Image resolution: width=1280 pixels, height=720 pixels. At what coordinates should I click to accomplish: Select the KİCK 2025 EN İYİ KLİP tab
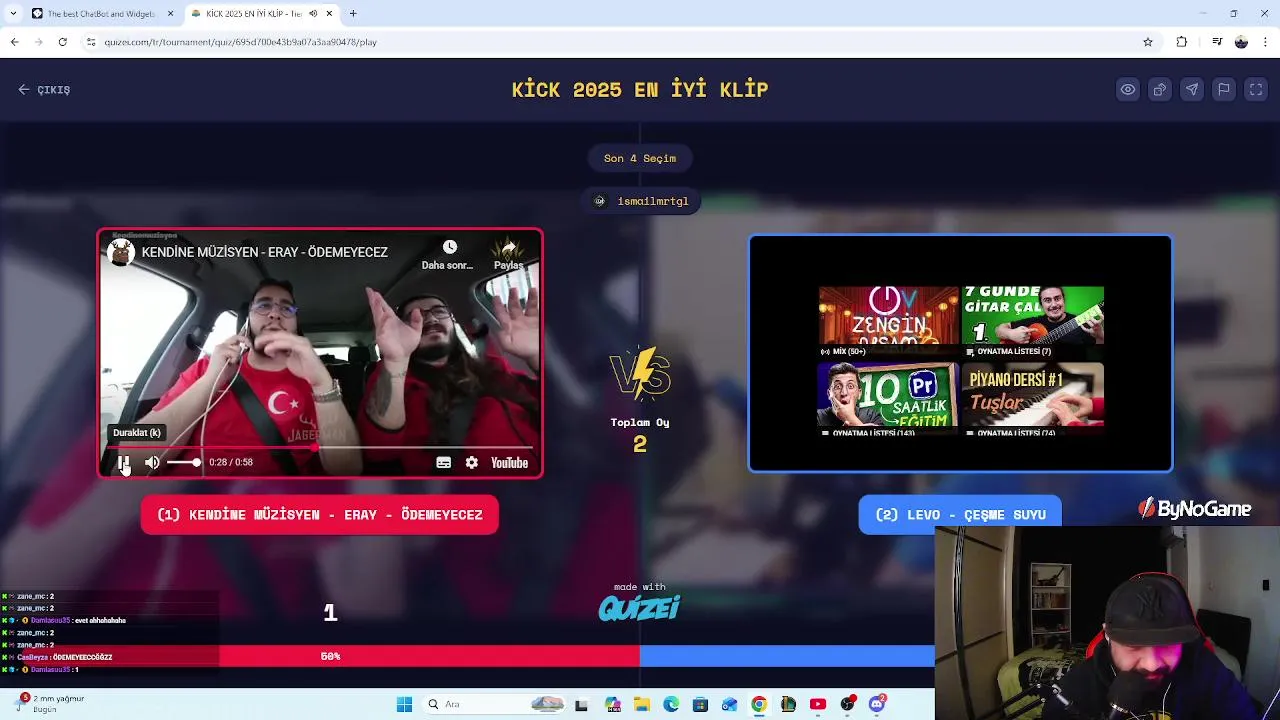[262, 13]
